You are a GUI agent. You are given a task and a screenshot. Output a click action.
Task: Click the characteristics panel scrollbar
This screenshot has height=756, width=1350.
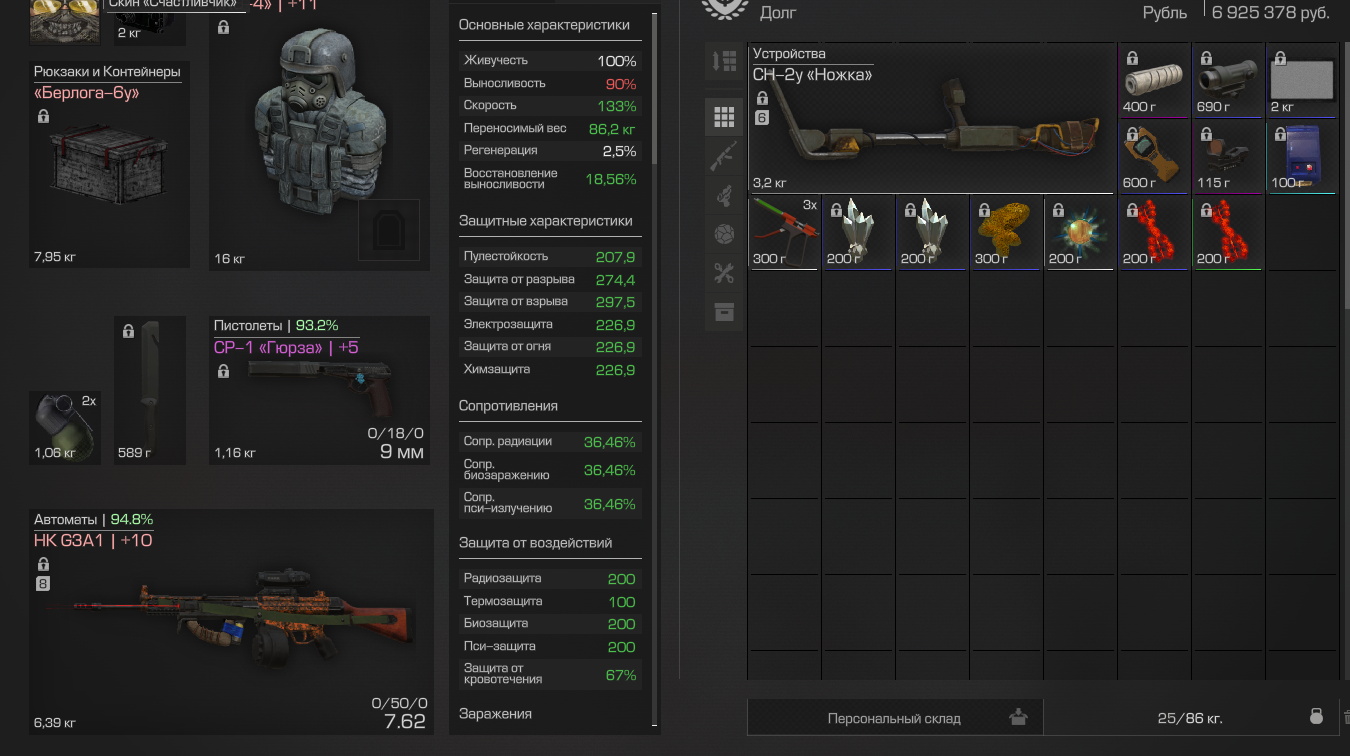point(654,88)
